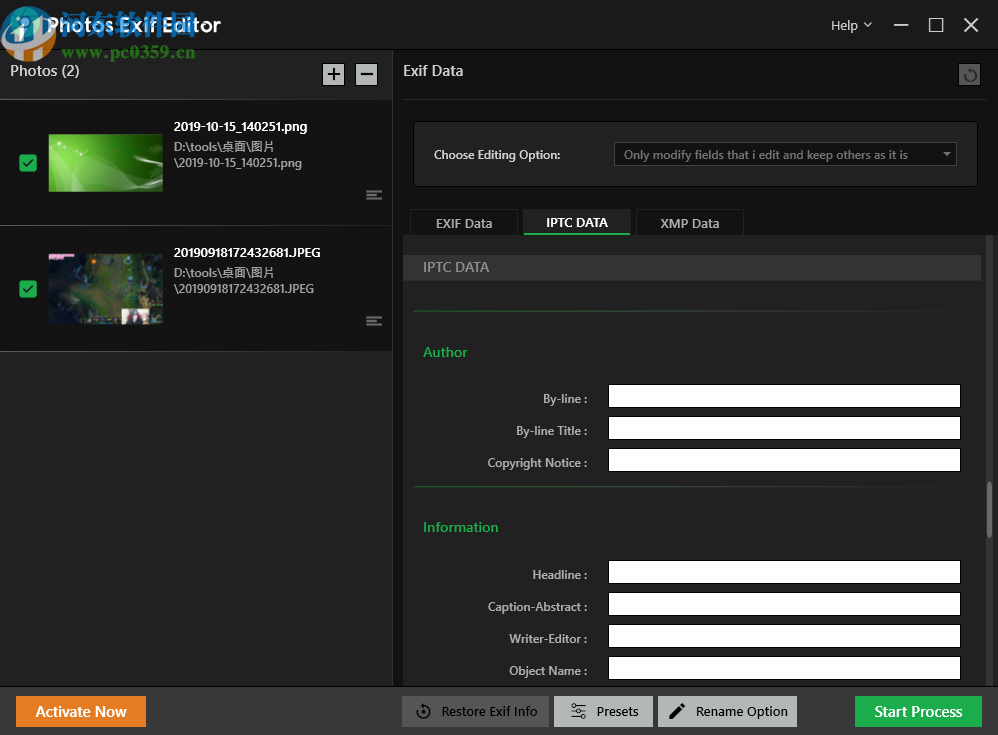This screenshot has height=735, width=998.
Task: Uncheck the 2019-10-15_140251.png photo
Action: point(27,163)
